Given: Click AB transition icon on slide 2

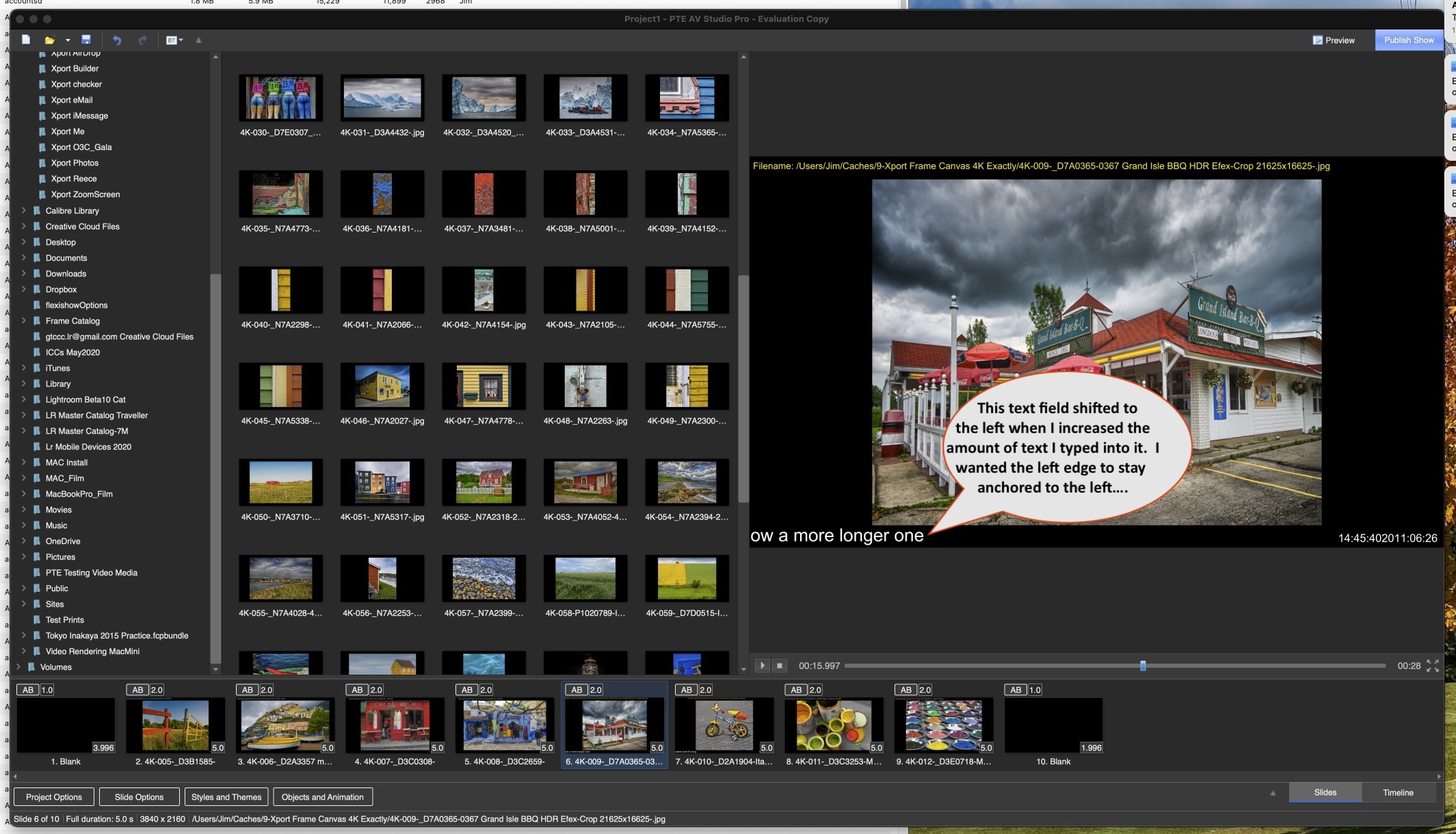Looking at the screenshot, I should pyautogui.click(x=137, y=690).
